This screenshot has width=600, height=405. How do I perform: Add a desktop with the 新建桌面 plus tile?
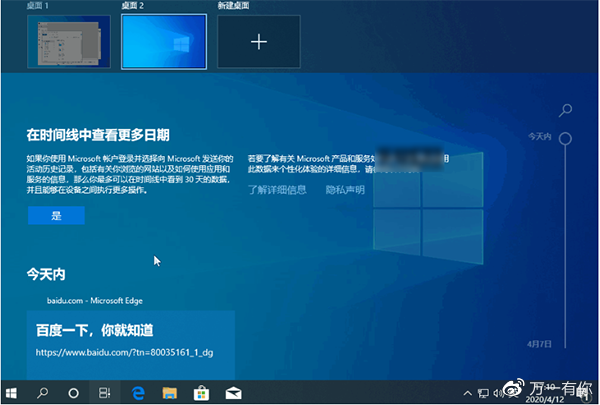(259, 43)
